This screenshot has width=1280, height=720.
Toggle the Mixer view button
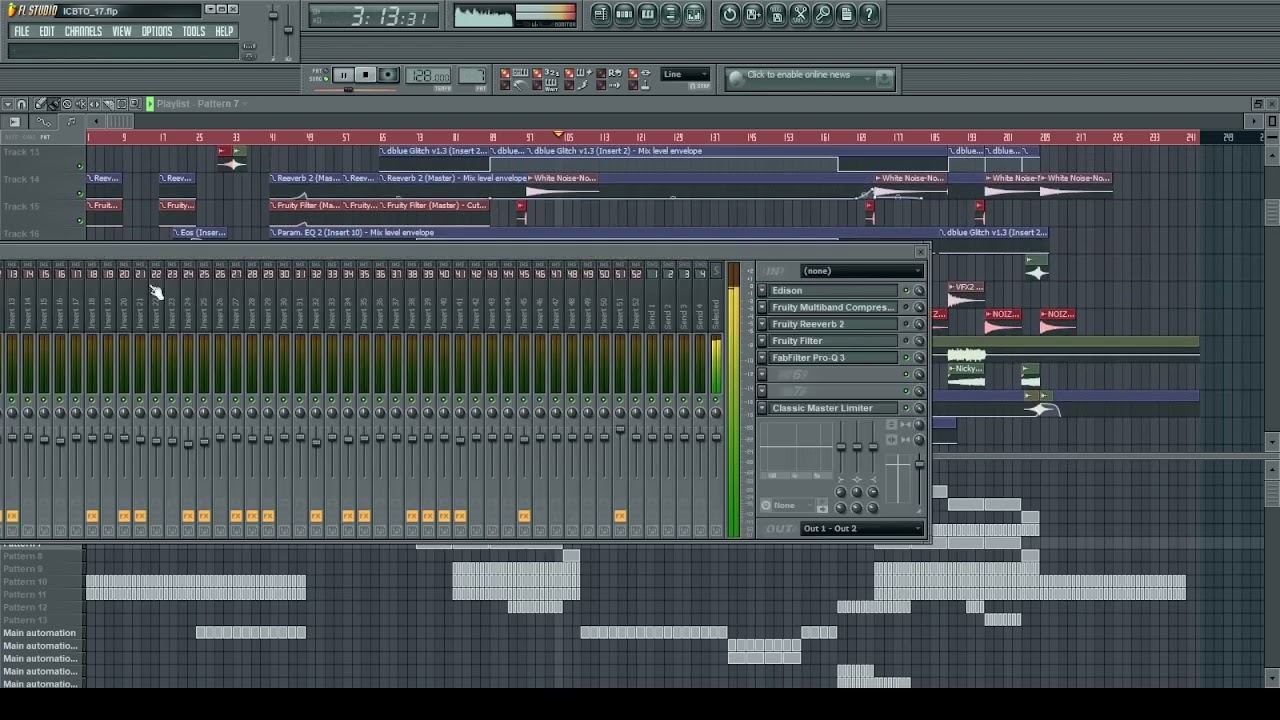[x=694, y=14]
